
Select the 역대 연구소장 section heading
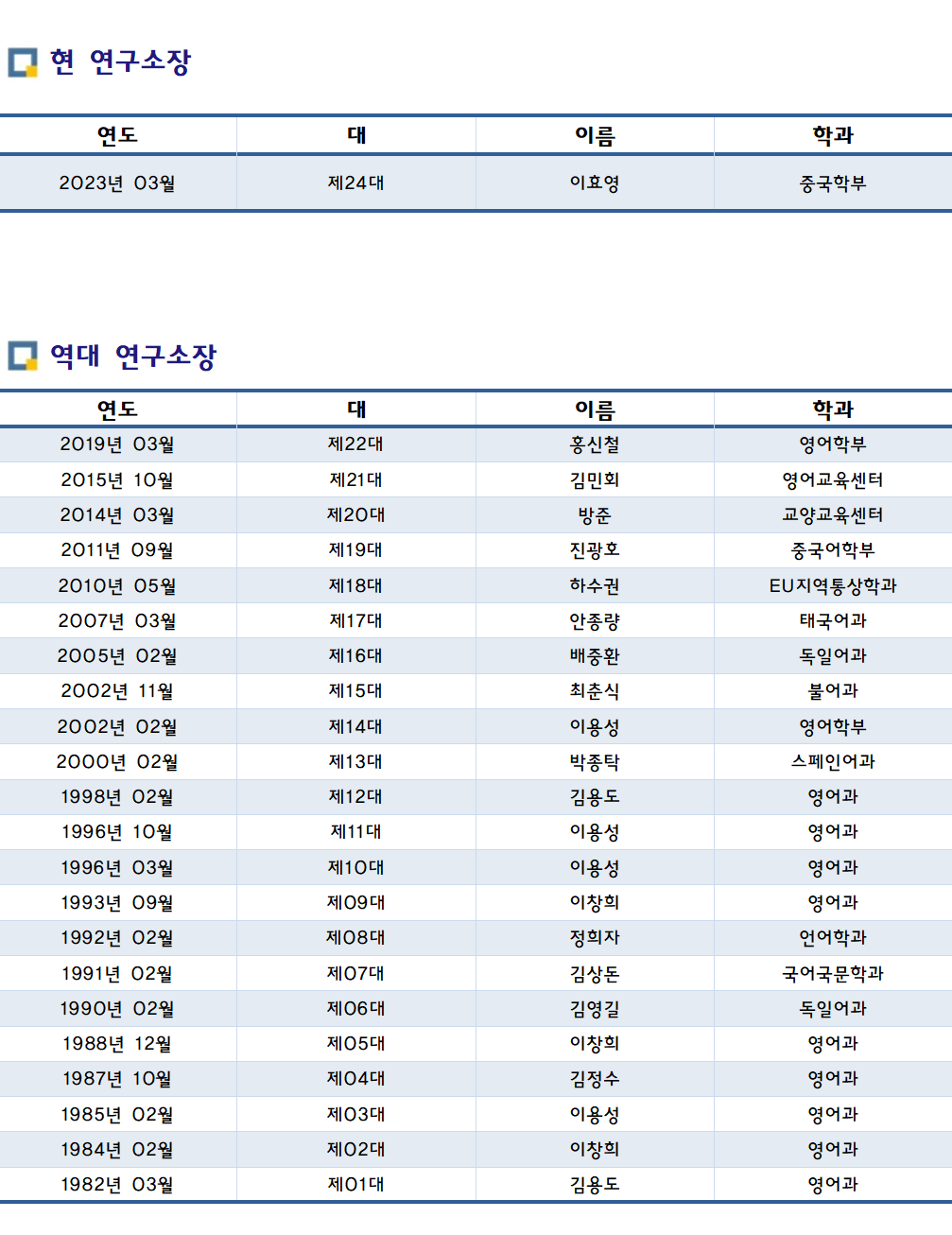coord(133,357)
